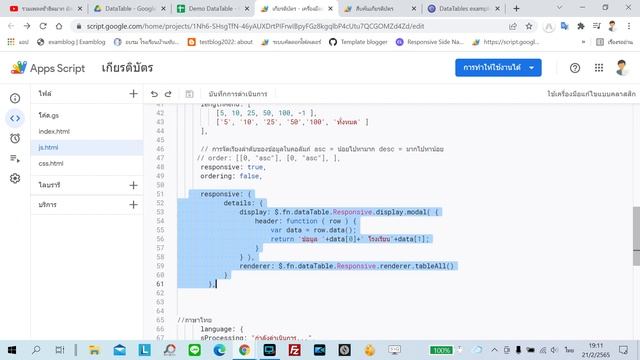
Task: Open the Google apps grid icon
Action: coord(599,68)
